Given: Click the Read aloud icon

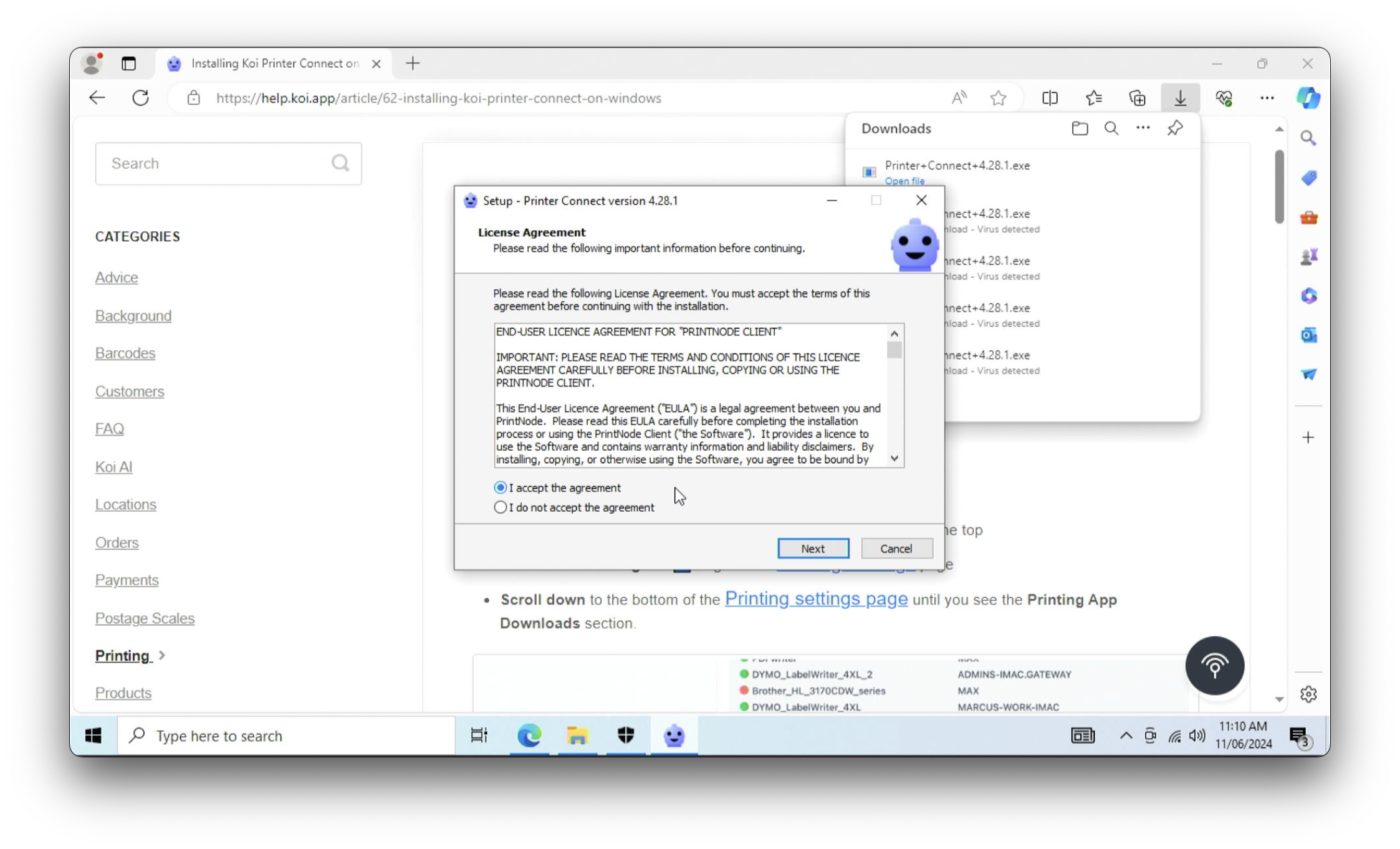Looking at the screenshot, I should 959,98.
